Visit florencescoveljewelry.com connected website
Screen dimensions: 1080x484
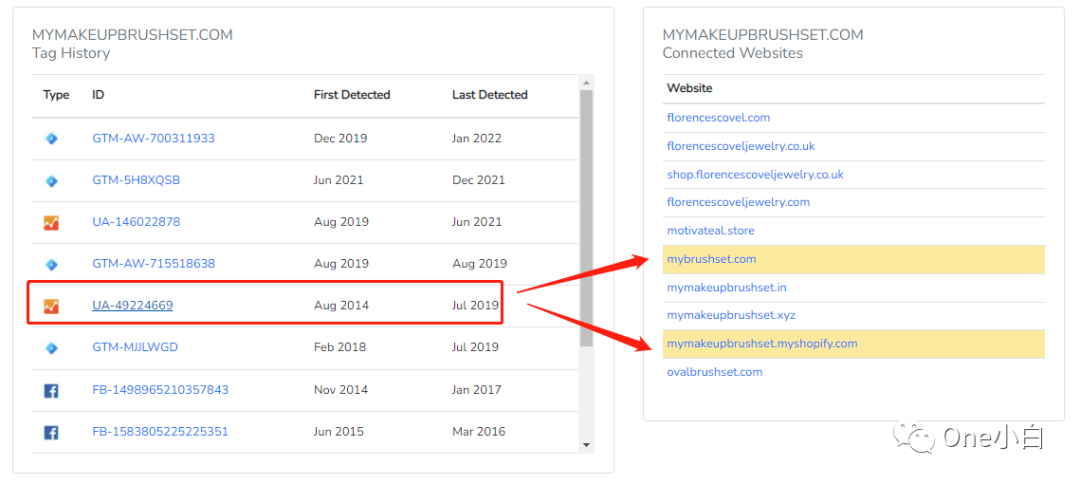tap(738, 202)
